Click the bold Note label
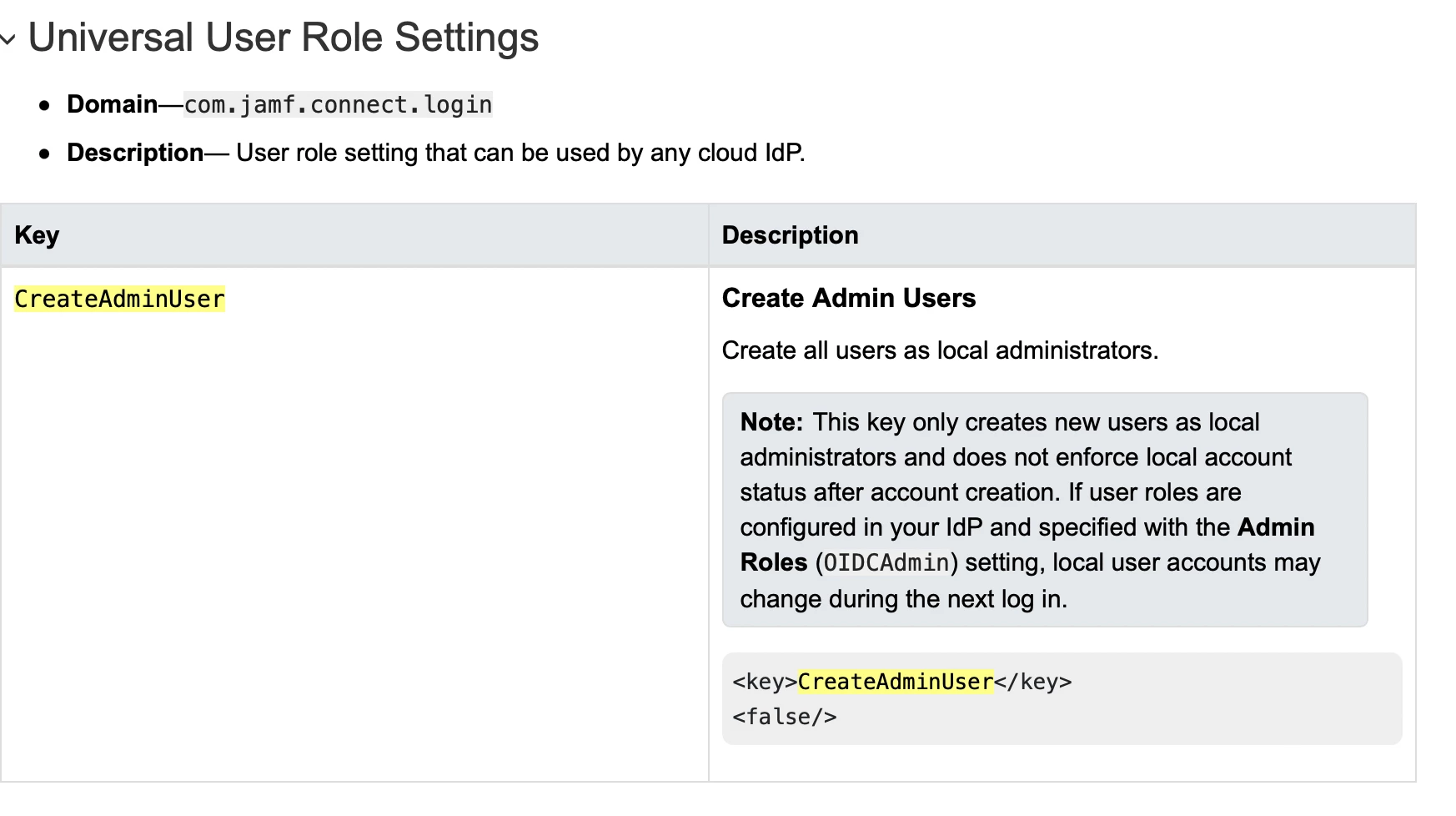This screenshot has height=816, width=1456. [x=771, y=422]
